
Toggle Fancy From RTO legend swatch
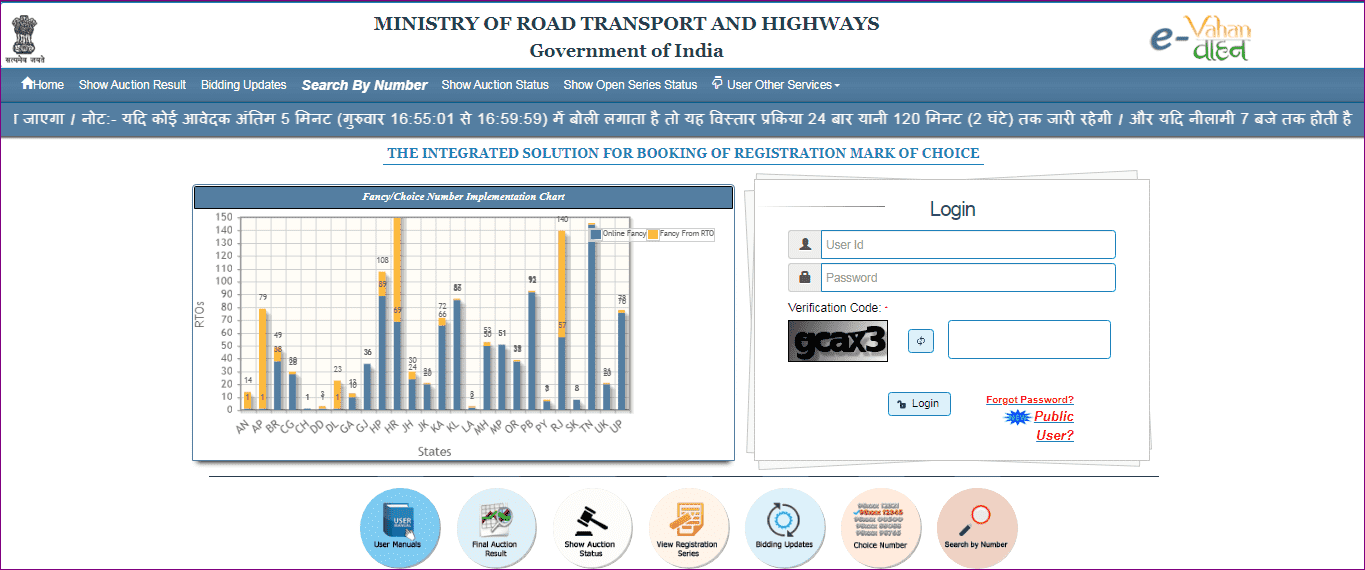[653, 234]
